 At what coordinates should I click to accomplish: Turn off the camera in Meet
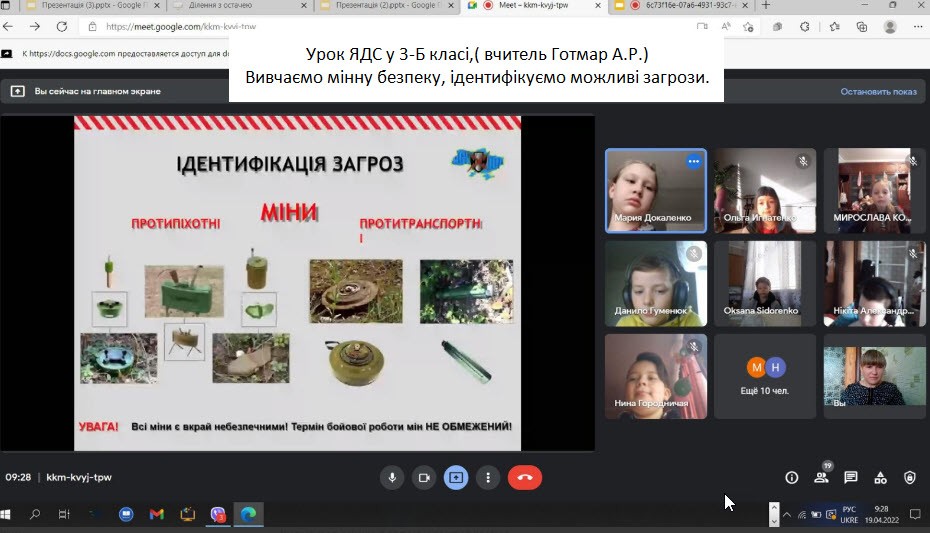(424, 478)
